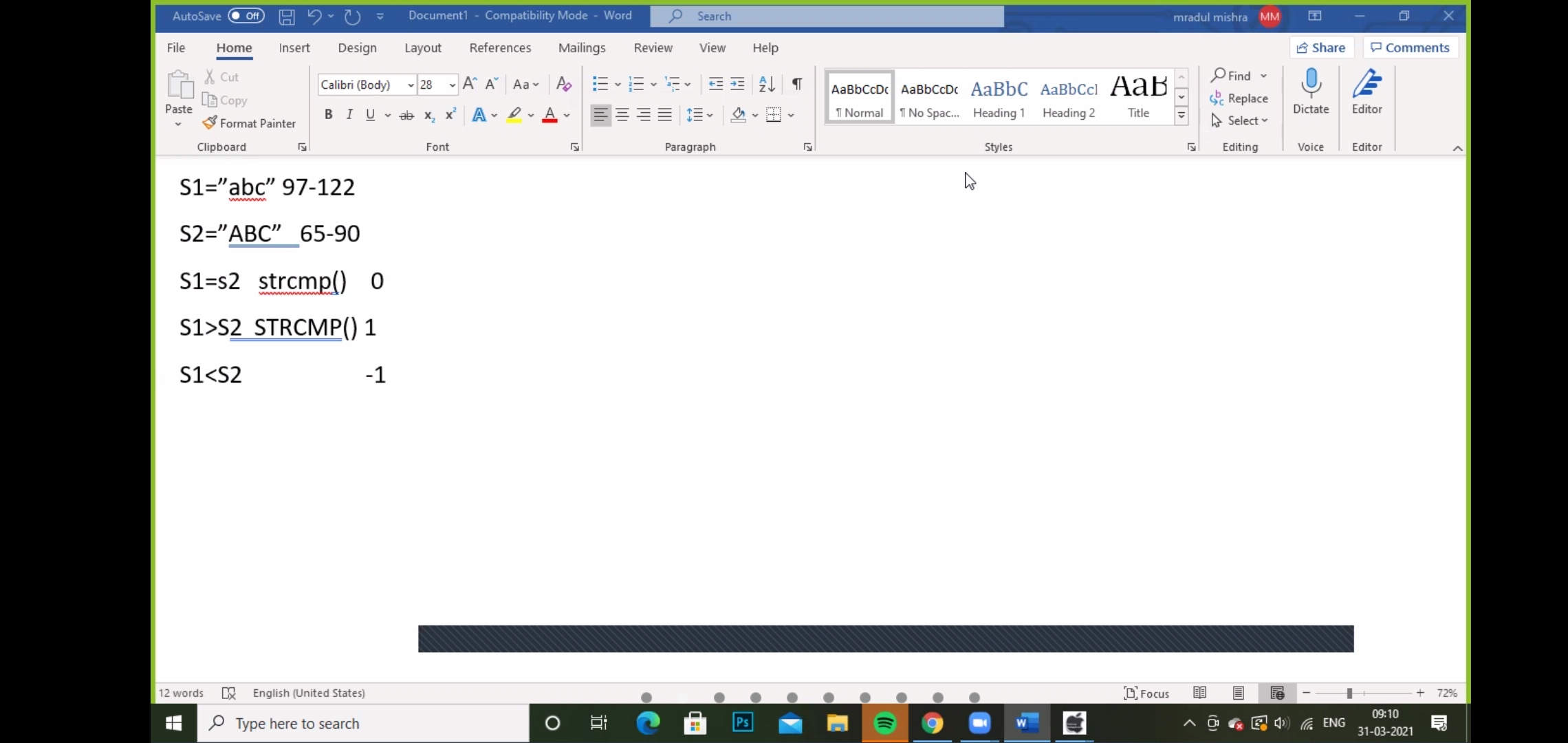Show paragraph marks with pilcrow icon
Screen dimensions: 1568x743
pos(797,84)
